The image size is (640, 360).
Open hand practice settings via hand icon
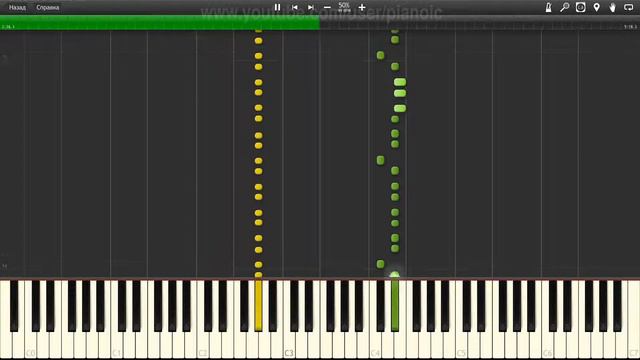tap(612, 7)
